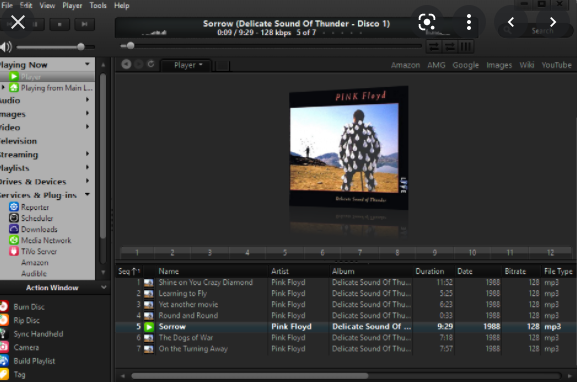
Task: Expand the Playlists section arrow
Action: tap(88, 167)
